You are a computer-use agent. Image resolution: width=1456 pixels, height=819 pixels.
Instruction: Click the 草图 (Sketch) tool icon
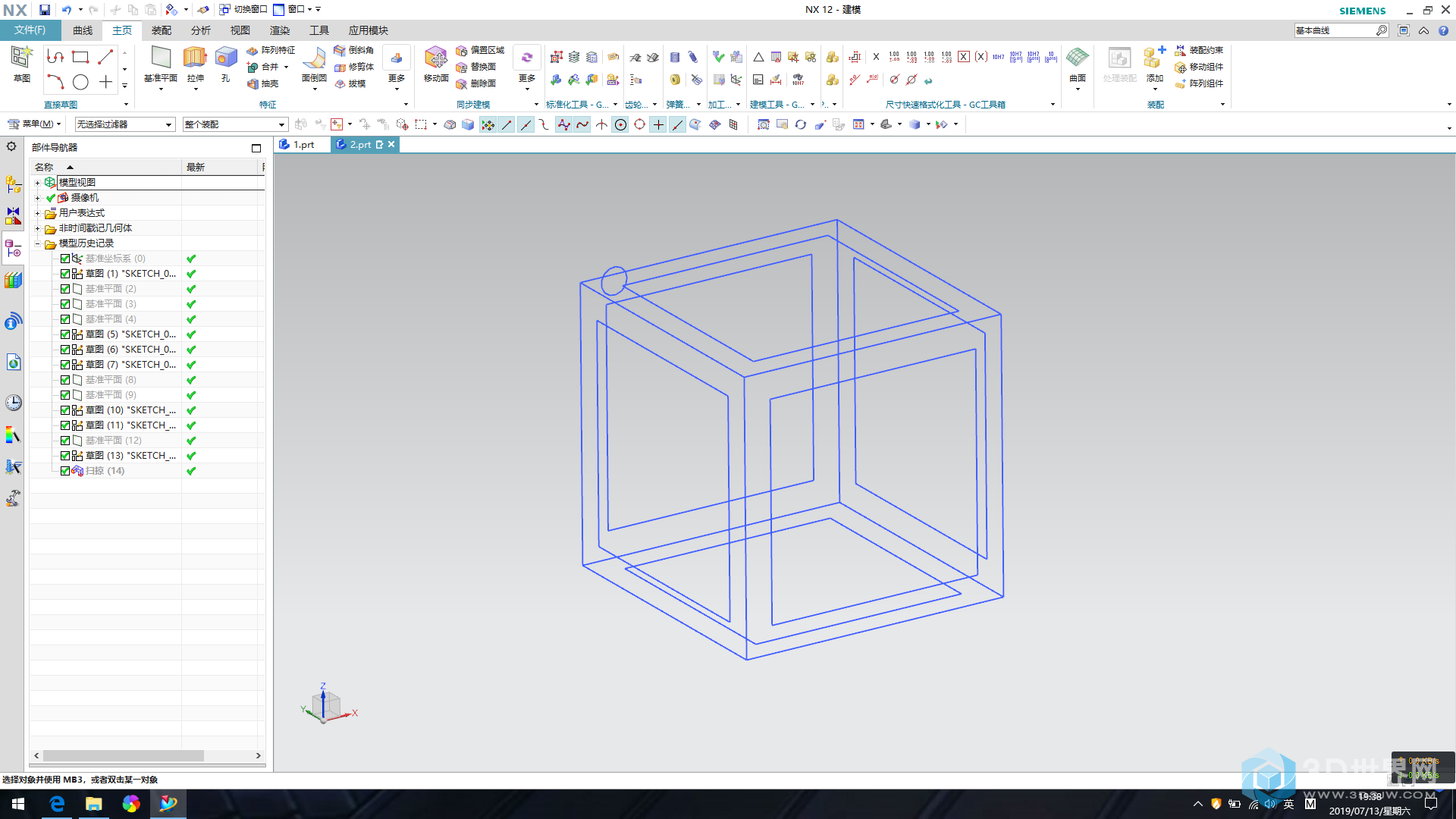pos(21,58)
